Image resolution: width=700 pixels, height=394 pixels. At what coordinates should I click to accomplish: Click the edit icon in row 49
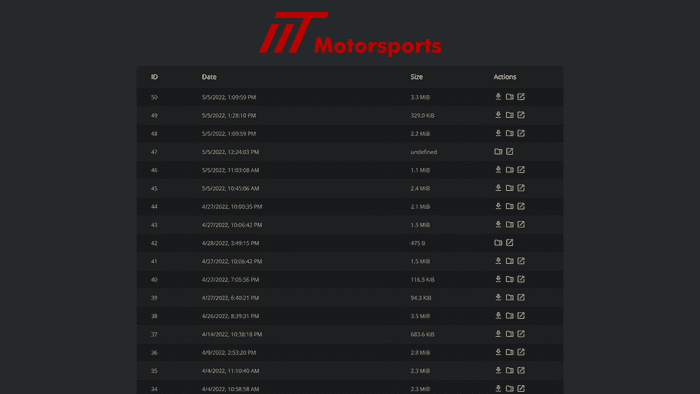pos(521,115)
